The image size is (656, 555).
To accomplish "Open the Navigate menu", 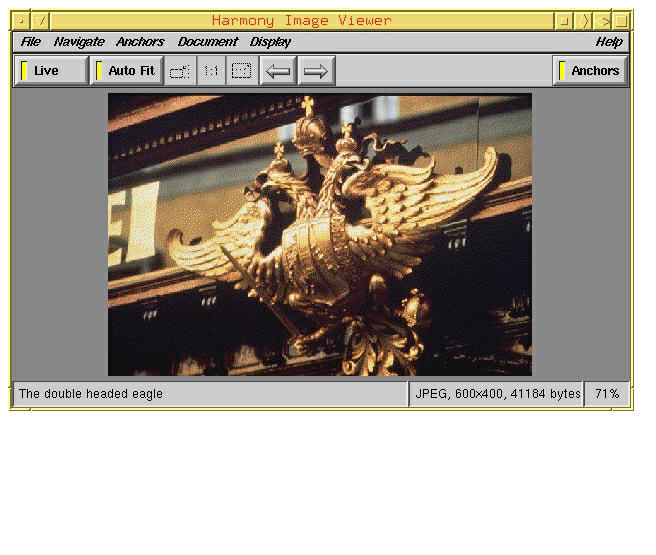I will (79, 42).
